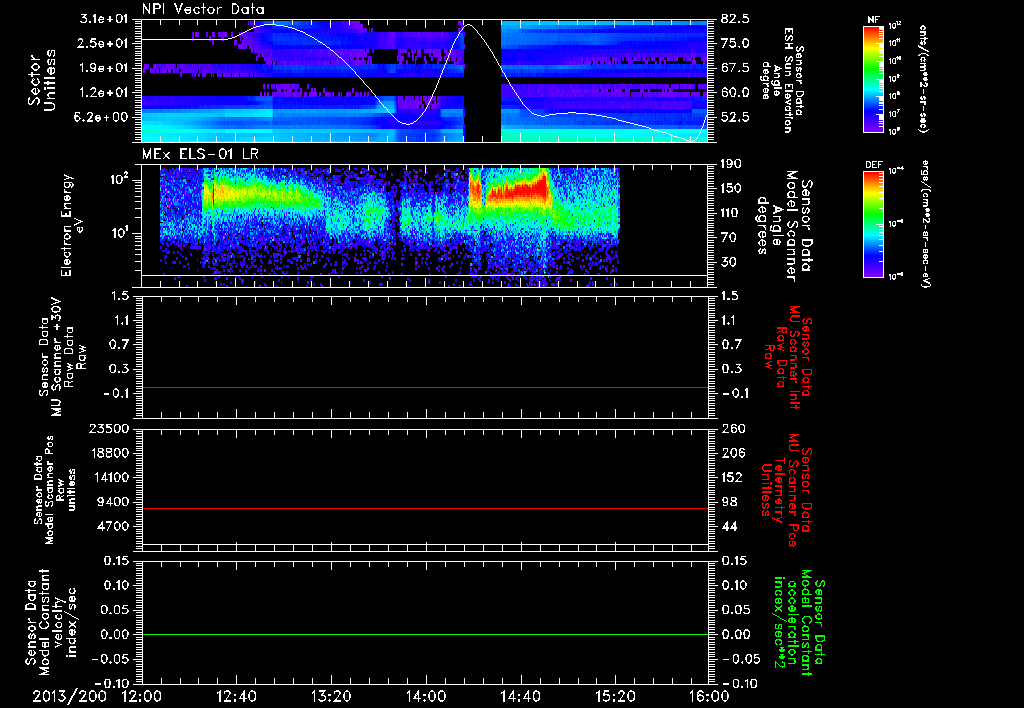Screen dimensions: 1024x708
Task: Select the 'NPI Vector Data' panel title
Action: tap(203, 9)
